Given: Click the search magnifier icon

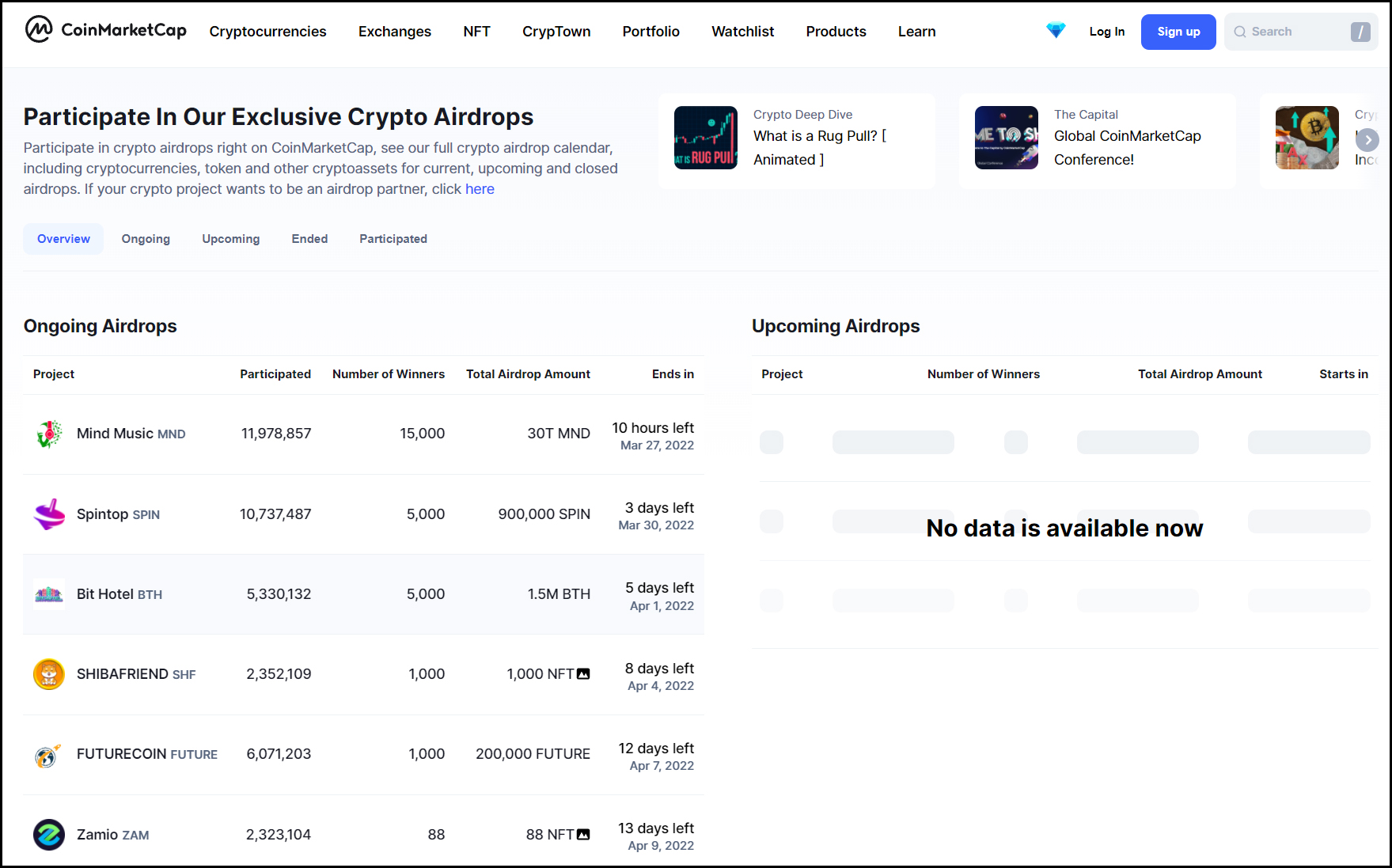Looking at the screenshot, I should click(x=1240, y=32).
